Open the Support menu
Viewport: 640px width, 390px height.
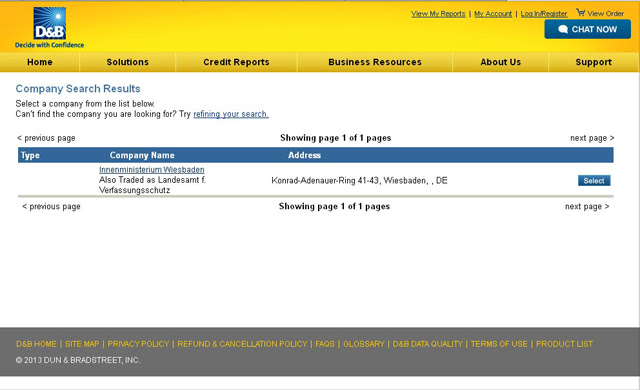(x=593, y=62)
